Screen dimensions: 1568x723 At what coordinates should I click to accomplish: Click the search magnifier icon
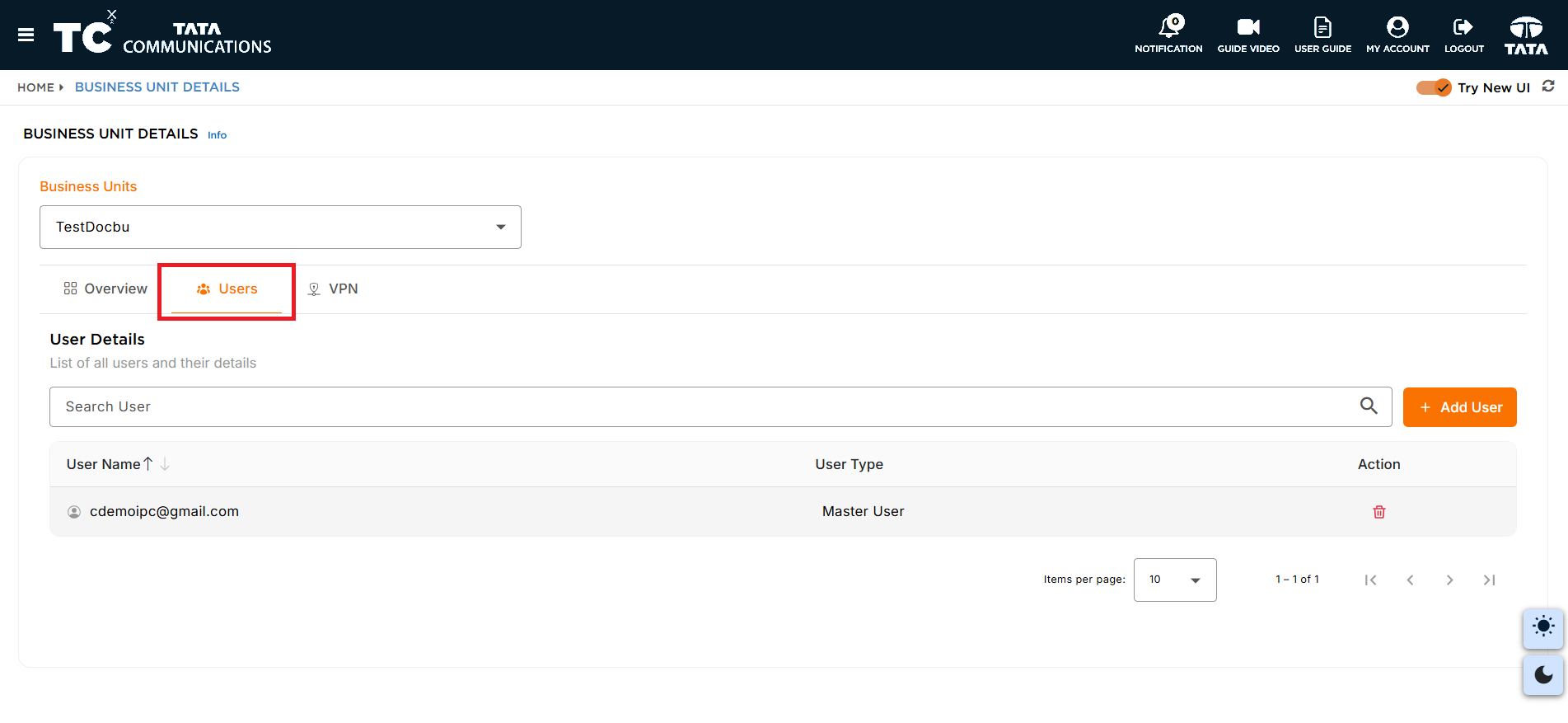1369,406
